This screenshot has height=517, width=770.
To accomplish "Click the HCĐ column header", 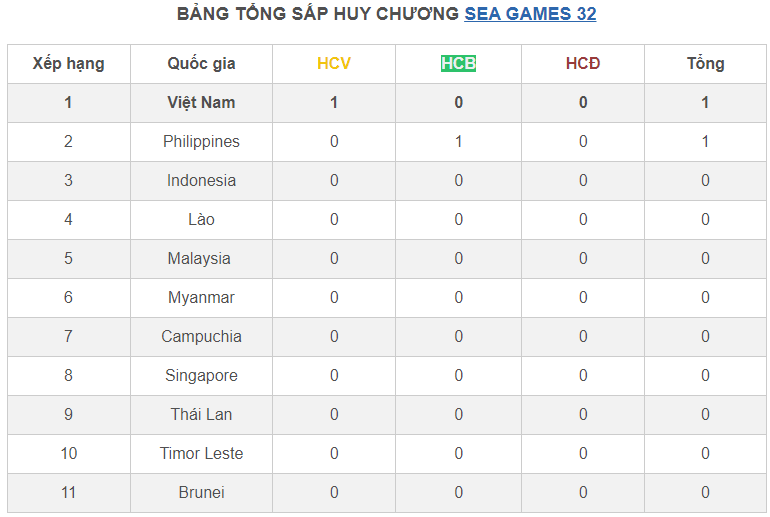I will [x=583, y=64].
